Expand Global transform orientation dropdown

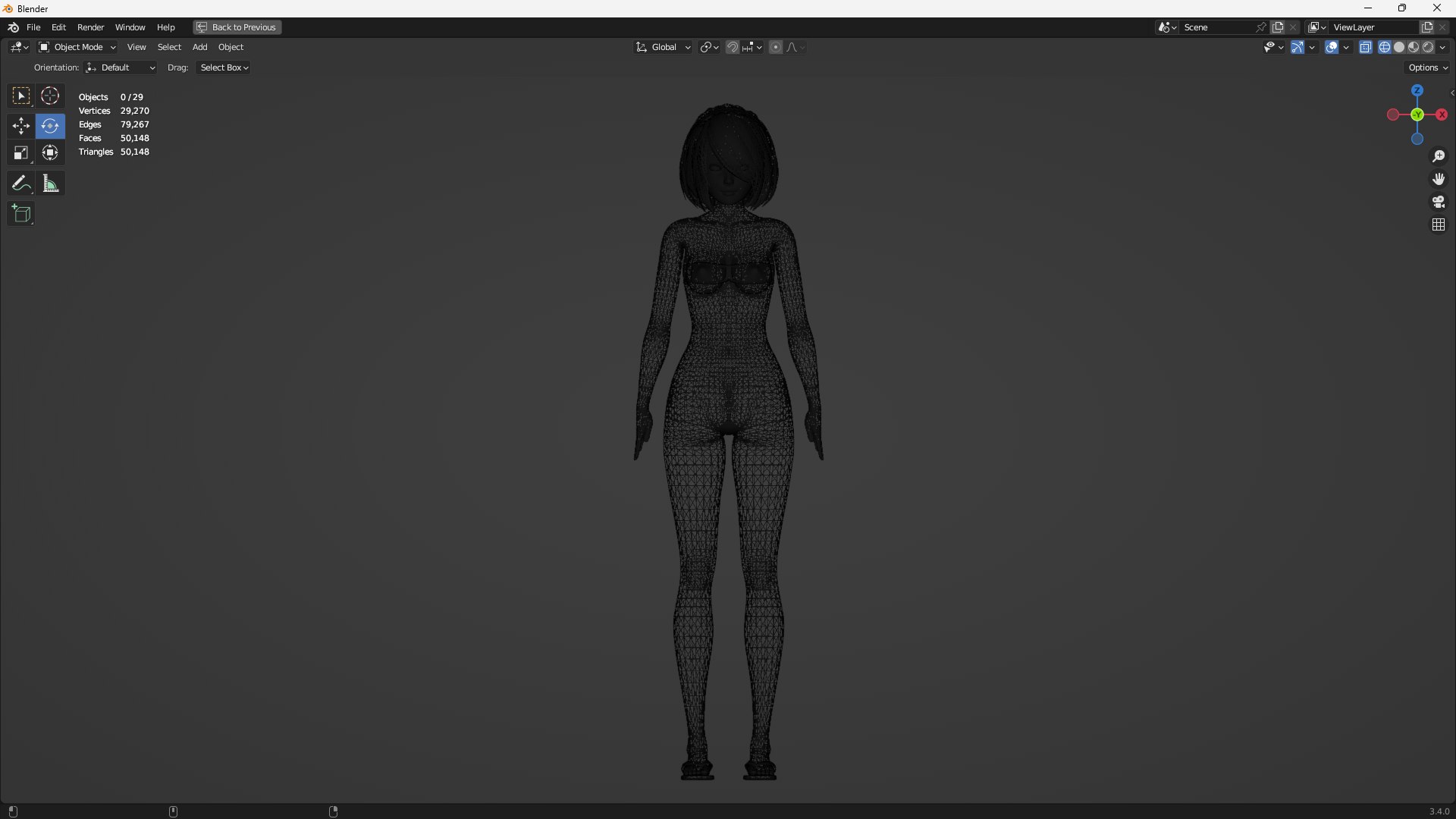pyautogui.click(x=664, y=47)
